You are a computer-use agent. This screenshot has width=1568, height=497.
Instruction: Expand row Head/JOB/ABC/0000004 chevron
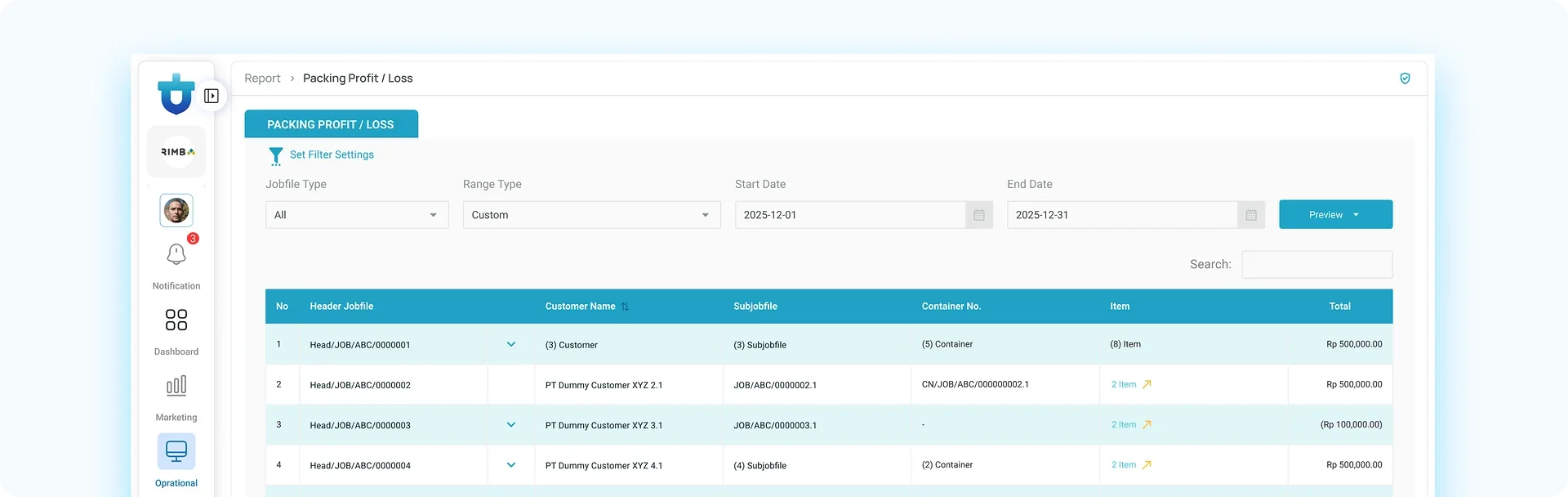[511, 464]
